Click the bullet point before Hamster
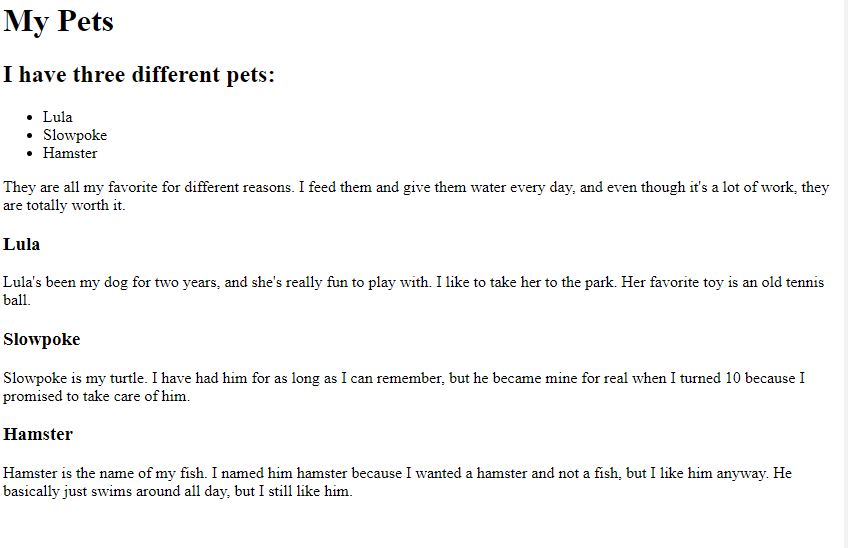The height and width of the screenshot is (548, 848). (x=32, y=154)
